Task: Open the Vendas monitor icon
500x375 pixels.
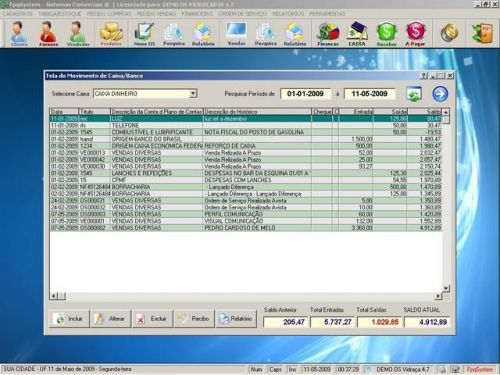Action: [236, 33]
